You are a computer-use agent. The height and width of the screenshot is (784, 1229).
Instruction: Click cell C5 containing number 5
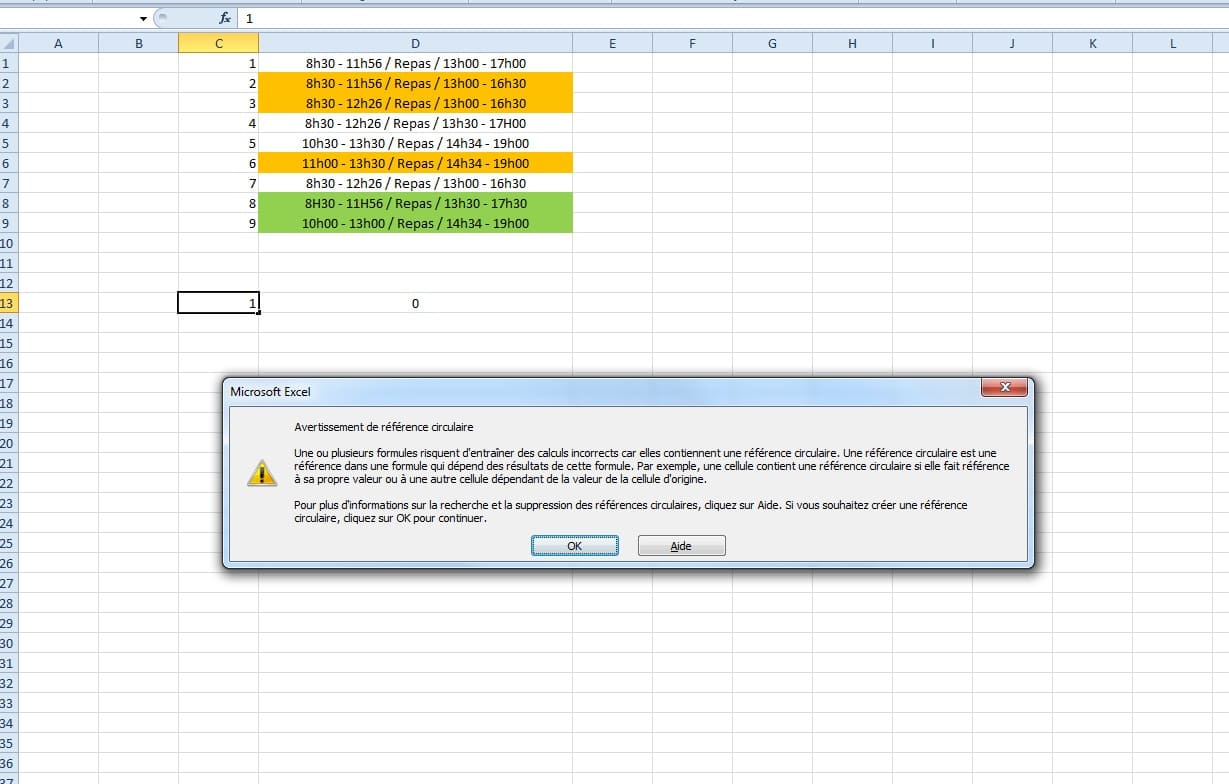tap(218, 143)
